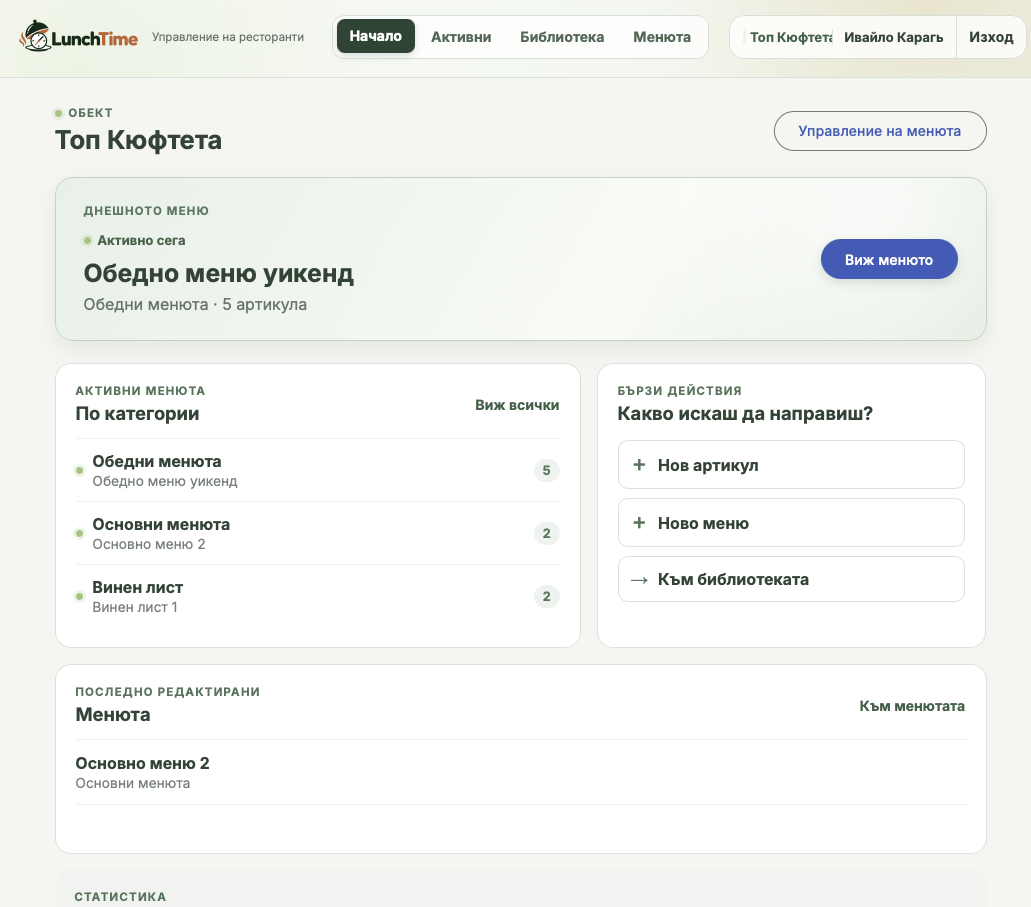1031x907 pixels.
Task: Click the Обедни менюта · 5 артикула text
Action: pos(195,305)
